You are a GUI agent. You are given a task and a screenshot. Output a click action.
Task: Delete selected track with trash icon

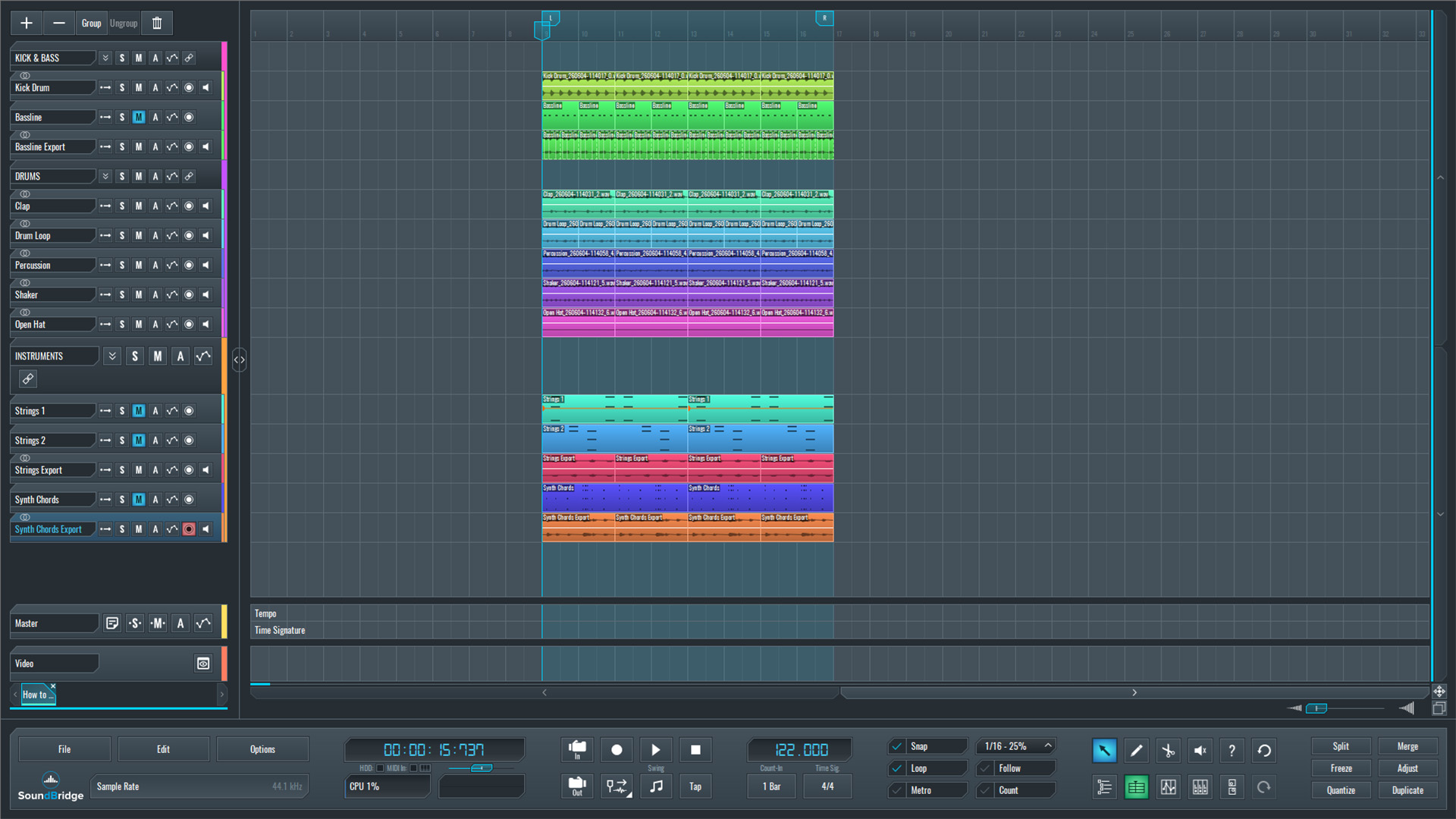pyautogui.click(x=157, y=23)
